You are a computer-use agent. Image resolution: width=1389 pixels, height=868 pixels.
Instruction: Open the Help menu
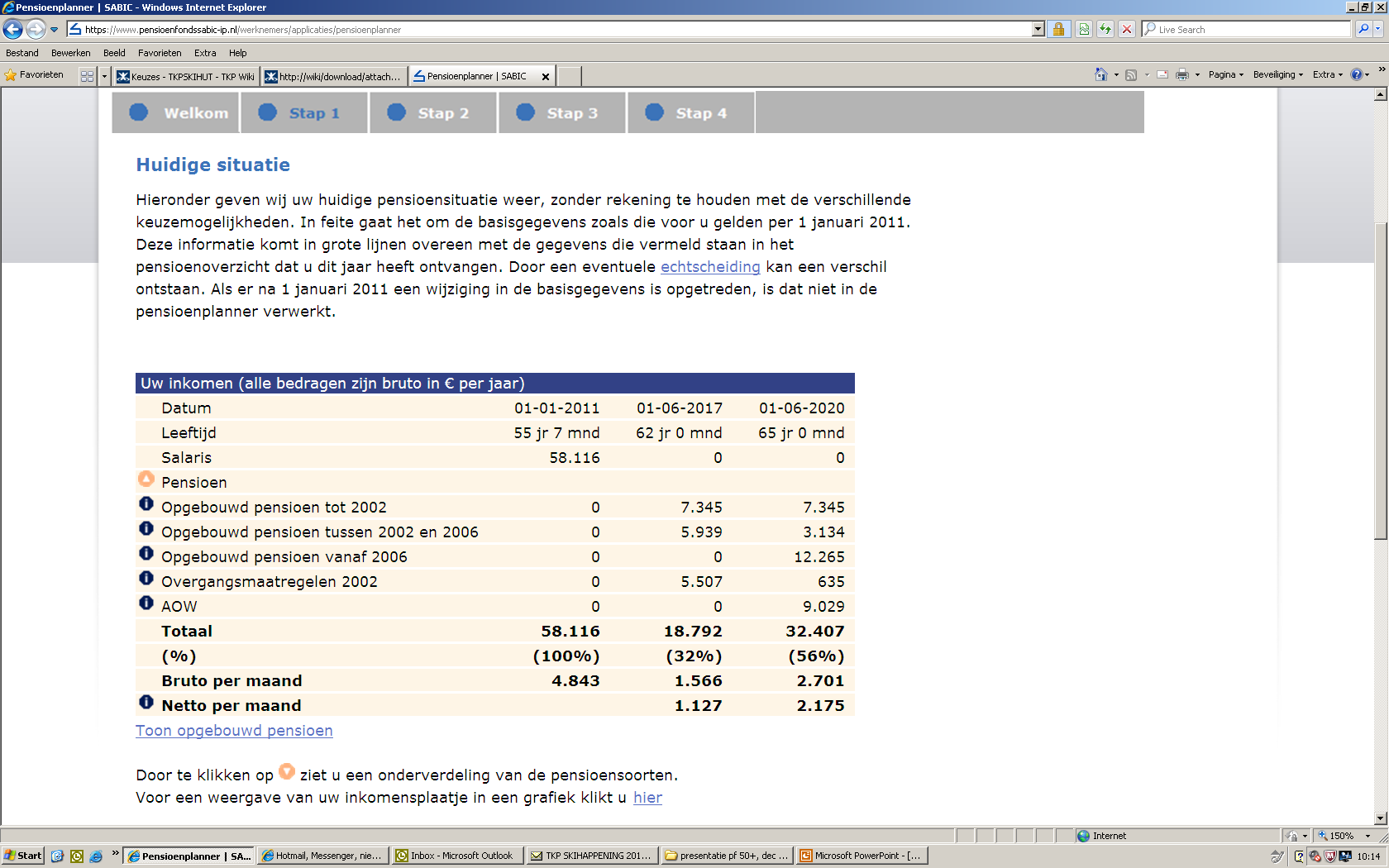click(238, 53)
